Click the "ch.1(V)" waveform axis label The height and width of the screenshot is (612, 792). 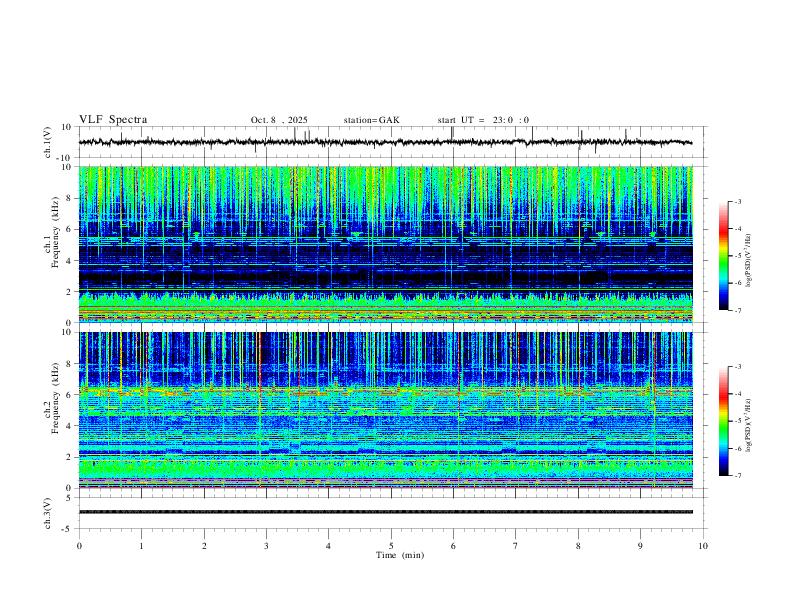pos(48,142)
